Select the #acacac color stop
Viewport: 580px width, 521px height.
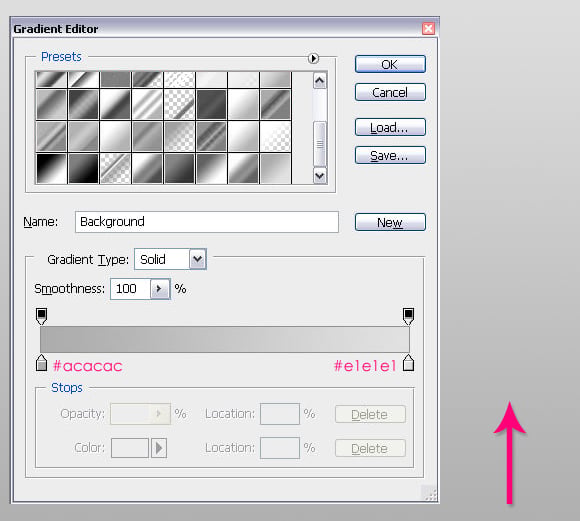pyautogui.click(x=41, y=363)
